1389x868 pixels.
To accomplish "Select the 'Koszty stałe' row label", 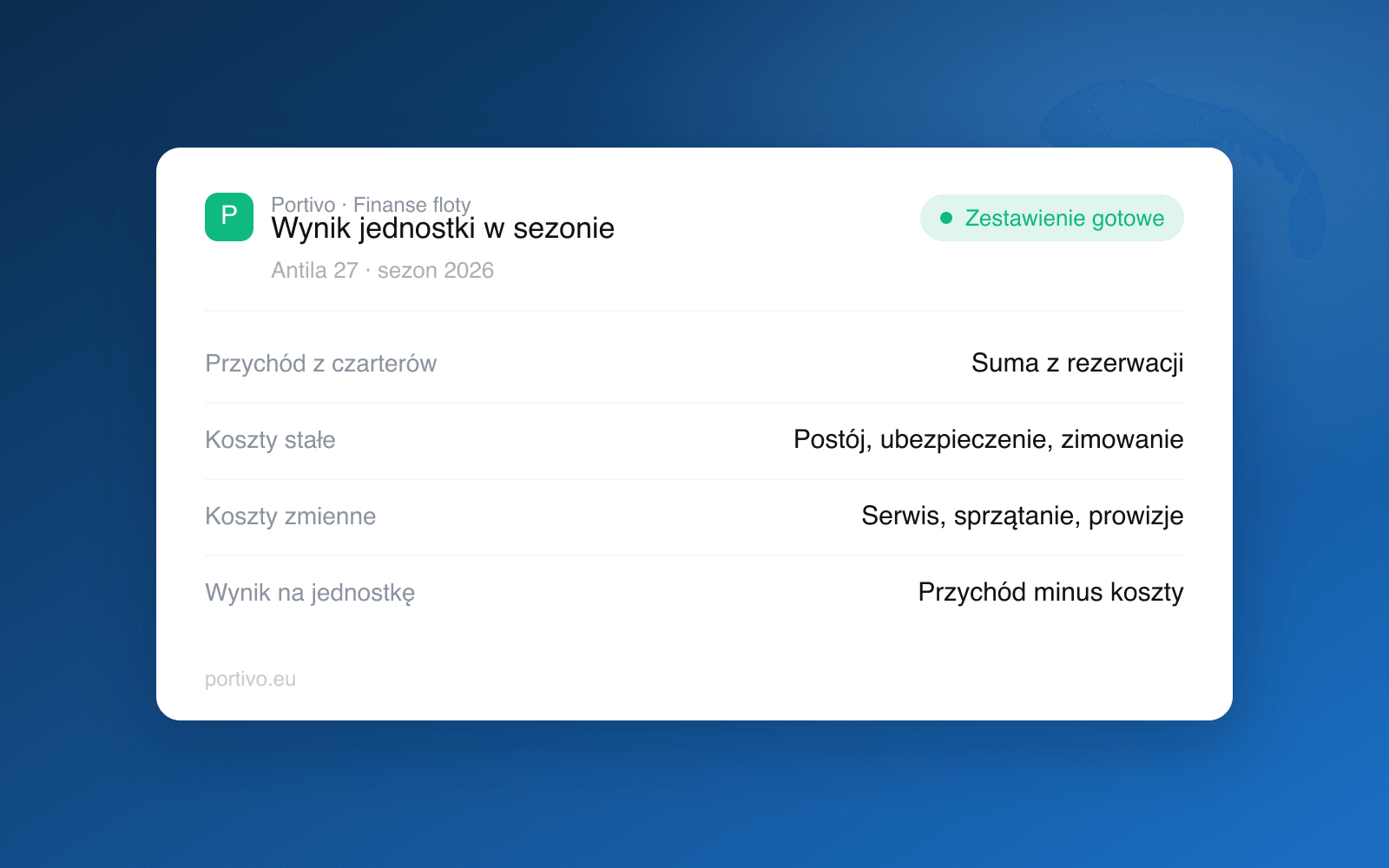I will point(270,440).
